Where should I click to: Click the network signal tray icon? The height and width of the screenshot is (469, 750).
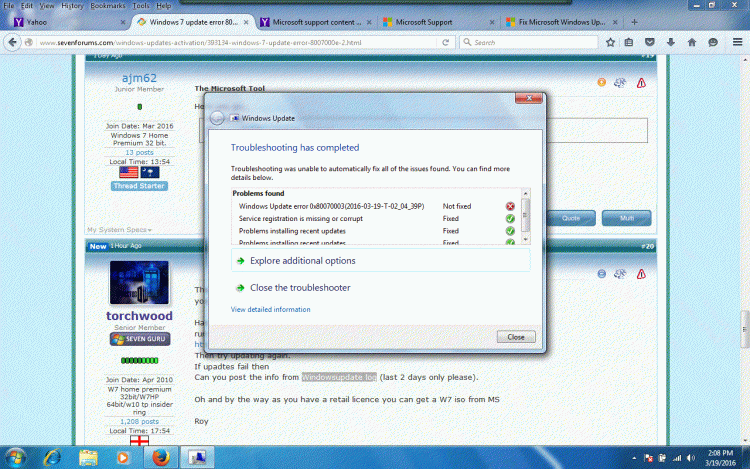tap(676, 458)
